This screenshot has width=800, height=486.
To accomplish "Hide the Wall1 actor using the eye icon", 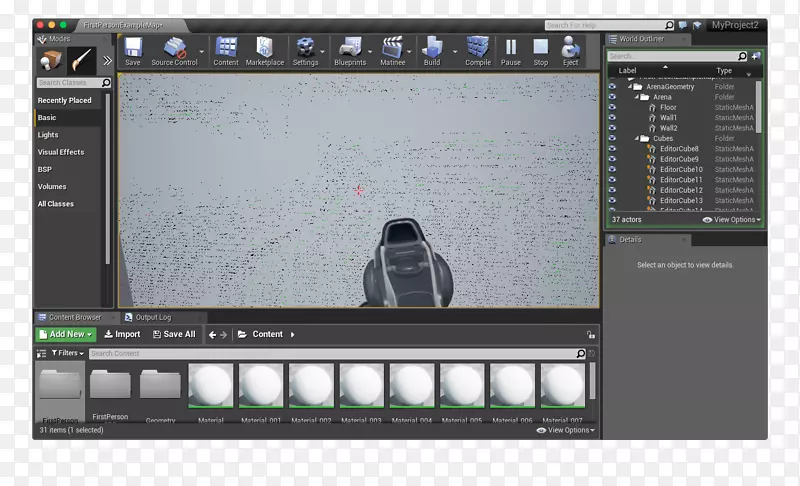I will pyautogui.click(x=612, y=118).
